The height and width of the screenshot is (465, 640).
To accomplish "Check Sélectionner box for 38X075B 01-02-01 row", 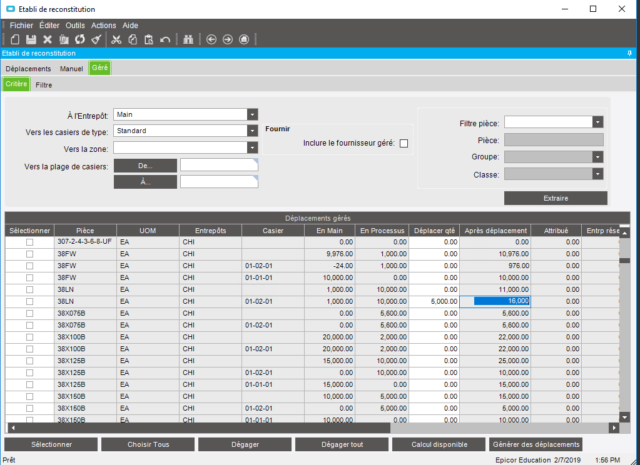I will click(x=29, y=325).
